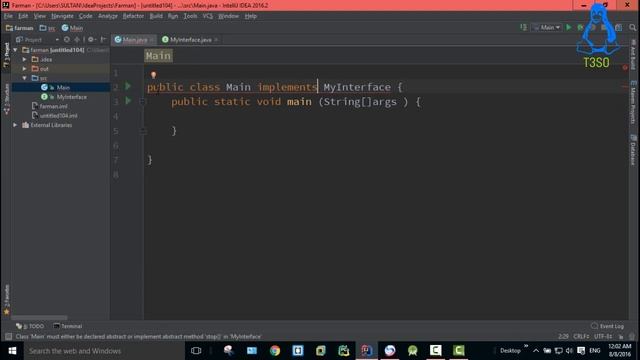Open the Main run configuration dropdown
The image size is (640, 360).
(547, 27)
